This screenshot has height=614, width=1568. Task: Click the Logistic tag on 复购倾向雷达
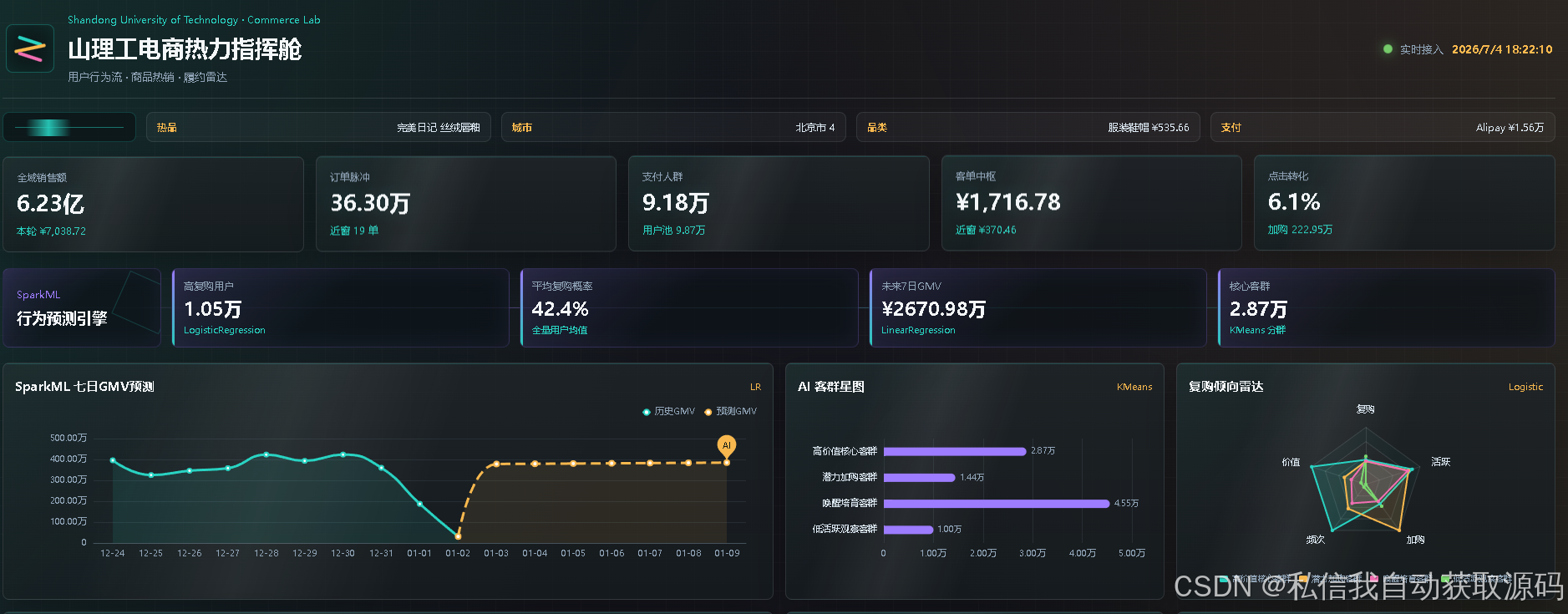1525,387
